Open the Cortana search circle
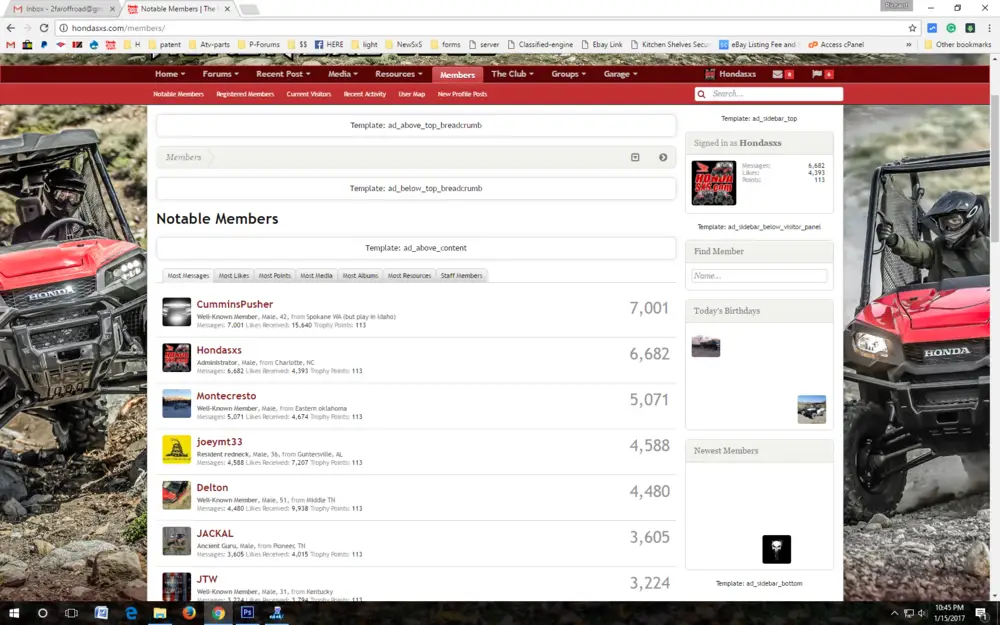Image resolution: width=1000 pixels, height=625 pixels. (43, 613)
